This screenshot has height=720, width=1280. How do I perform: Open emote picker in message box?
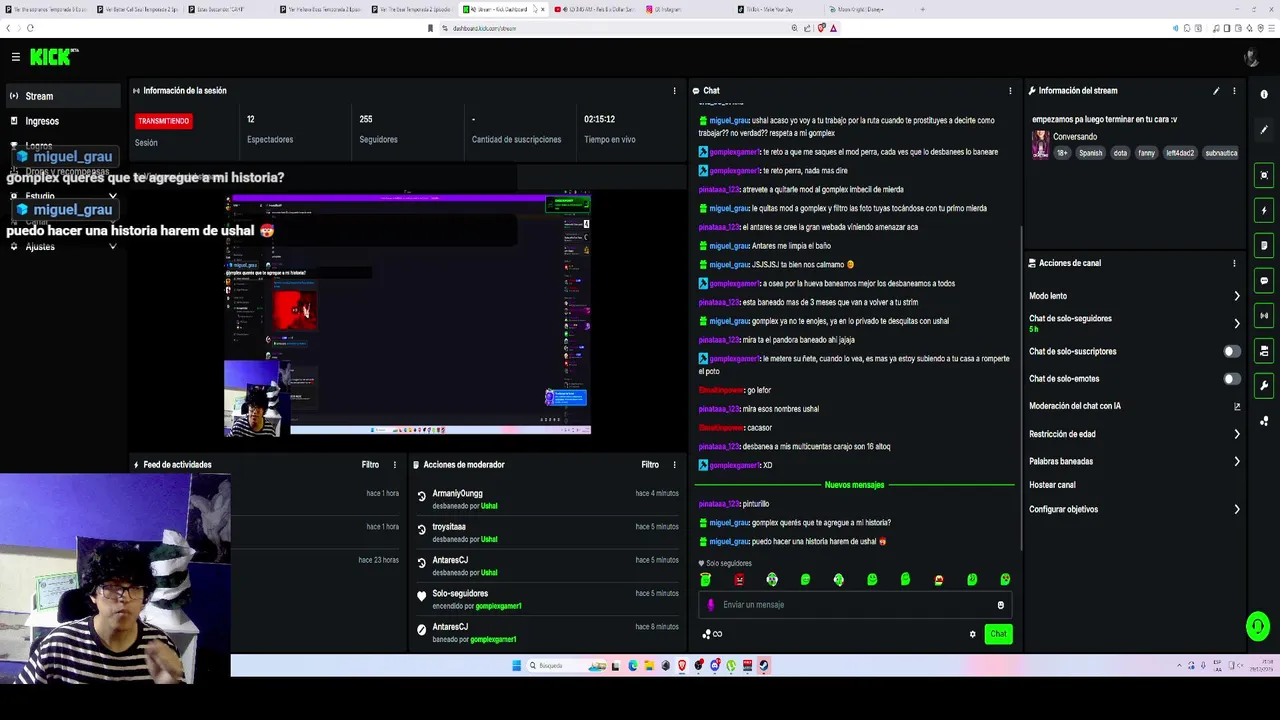(x=1000, y=605)
